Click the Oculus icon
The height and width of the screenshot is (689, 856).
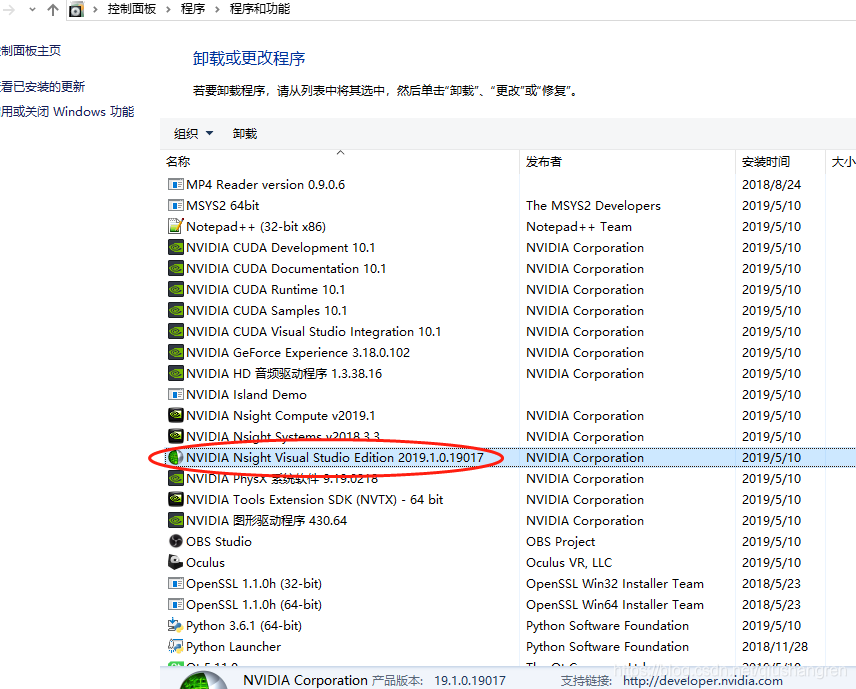coord(175,562)
